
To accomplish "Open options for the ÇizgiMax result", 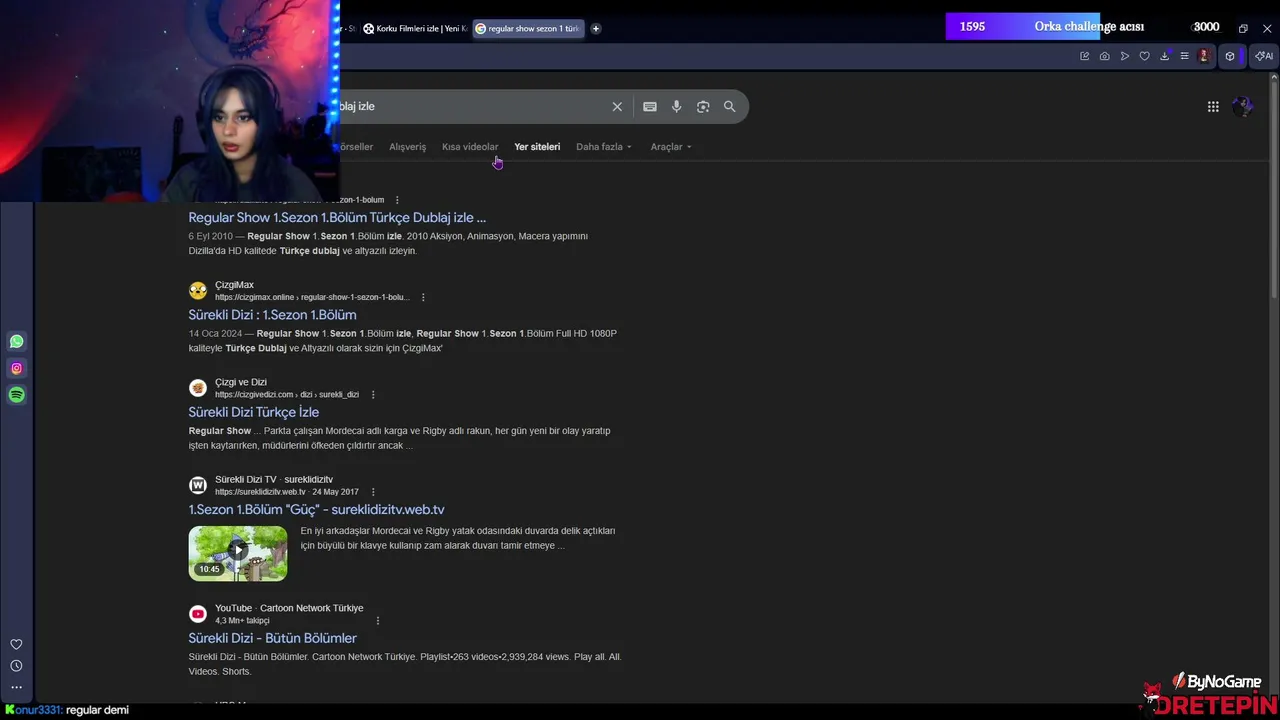I will click(x=423, y=297).
